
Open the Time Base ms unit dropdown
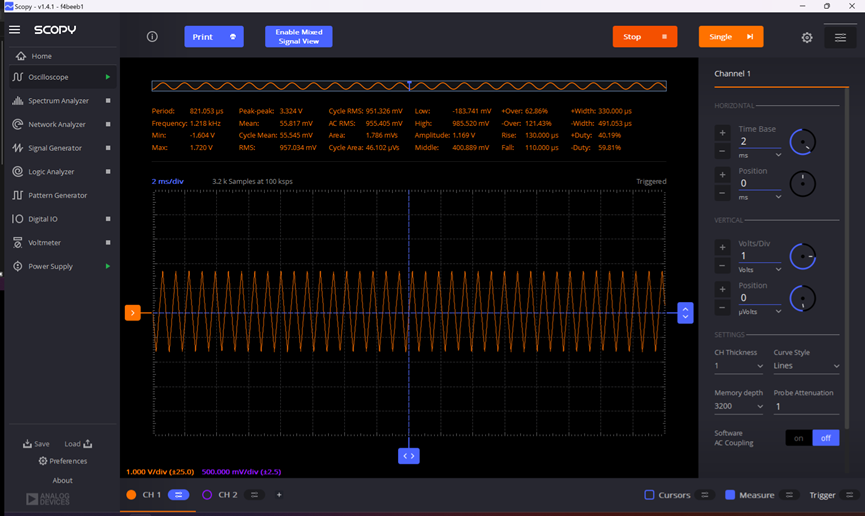760,156
